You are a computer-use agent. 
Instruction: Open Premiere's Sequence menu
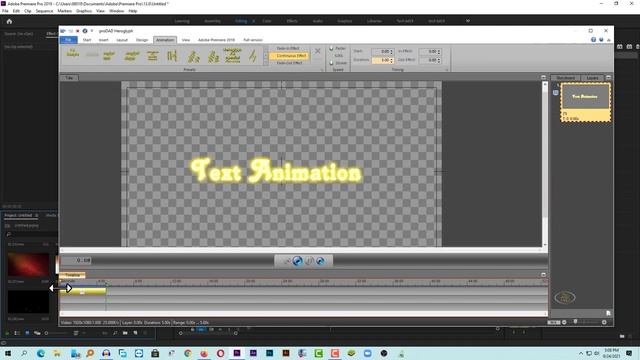pos(44,11)
